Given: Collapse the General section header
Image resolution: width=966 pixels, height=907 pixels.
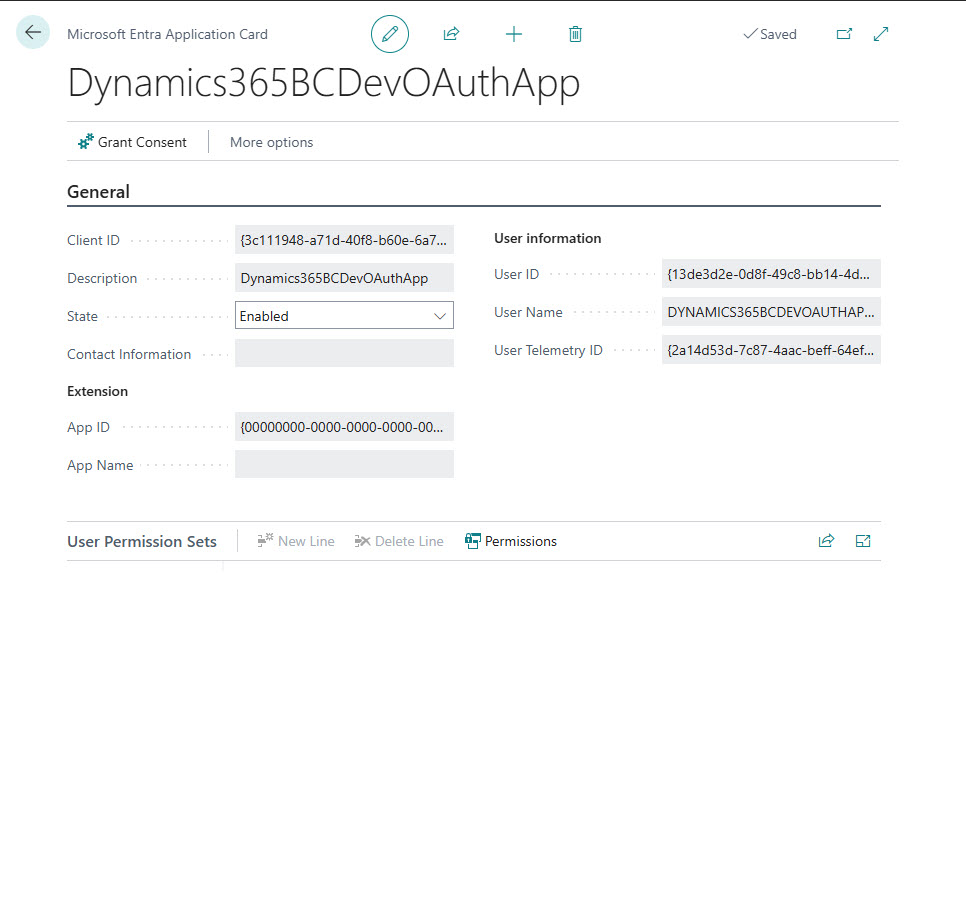Looking at the screenshot, I should pyautogui.click(x=98, y=192).
